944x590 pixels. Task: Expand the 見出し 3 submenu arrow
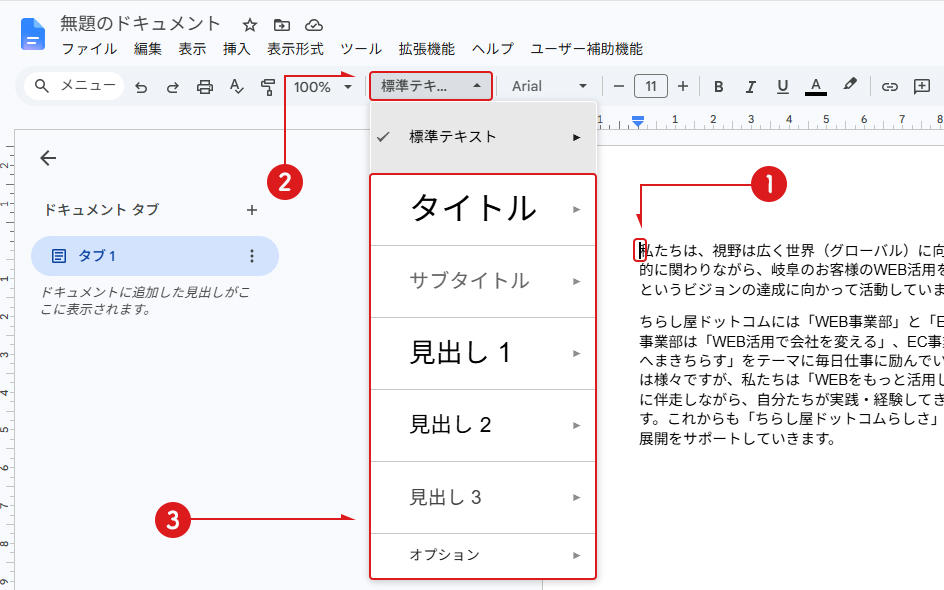pos(576,497)
